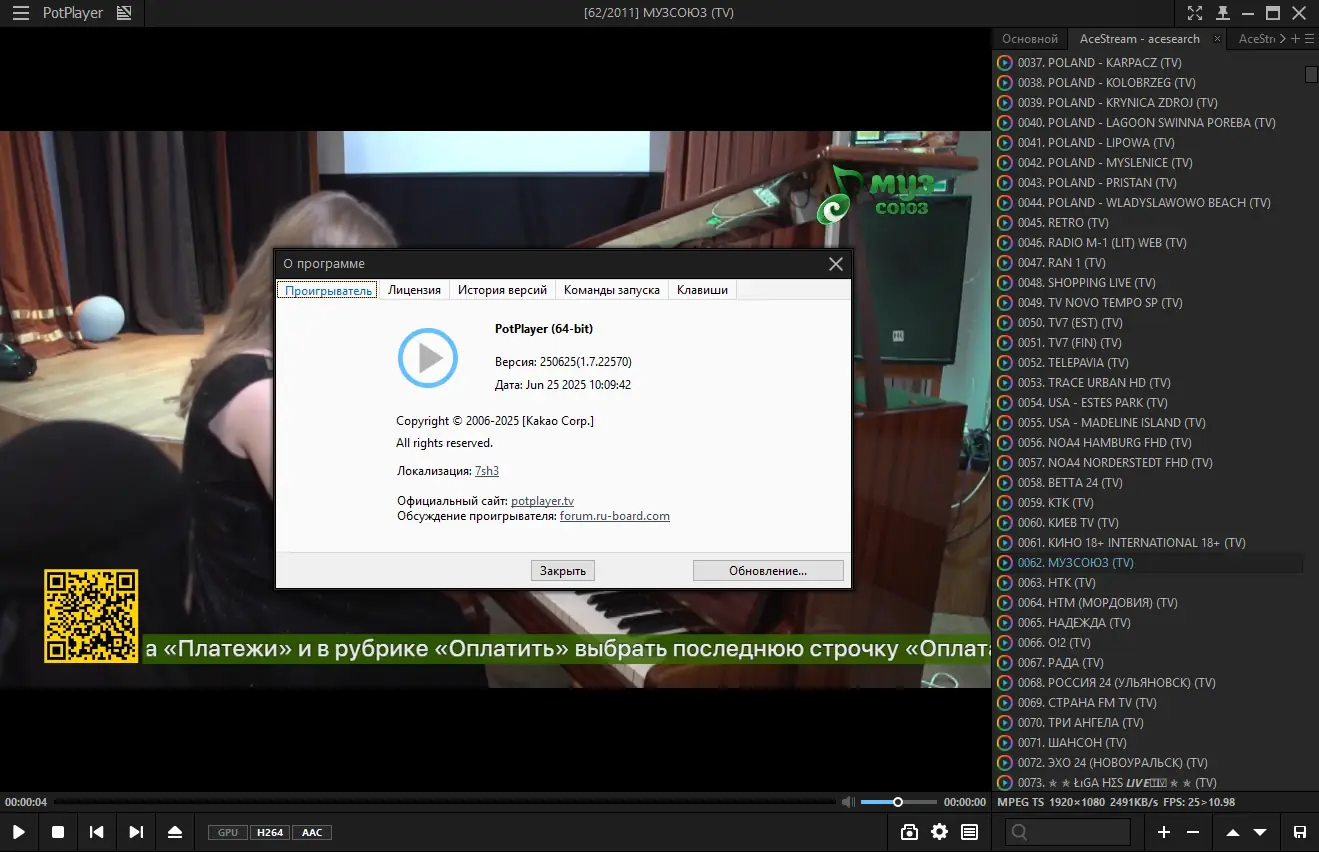Switch PotPlayer to fullscreen mode
The height and width of the screenshot is (852, 1319).
pos(1195,13)
